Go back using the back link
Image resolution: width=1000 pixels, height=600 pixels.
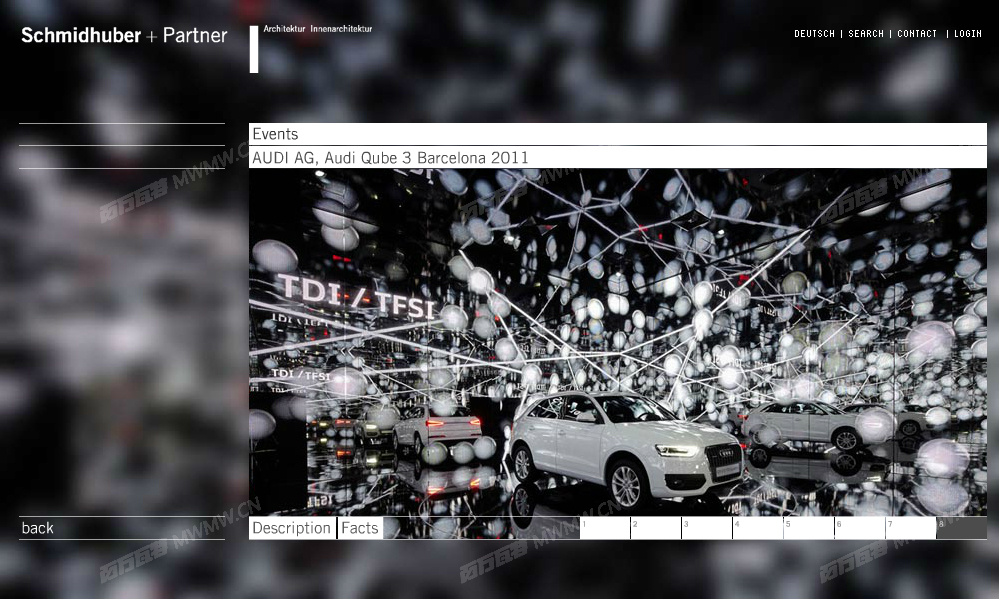[38, 528]
